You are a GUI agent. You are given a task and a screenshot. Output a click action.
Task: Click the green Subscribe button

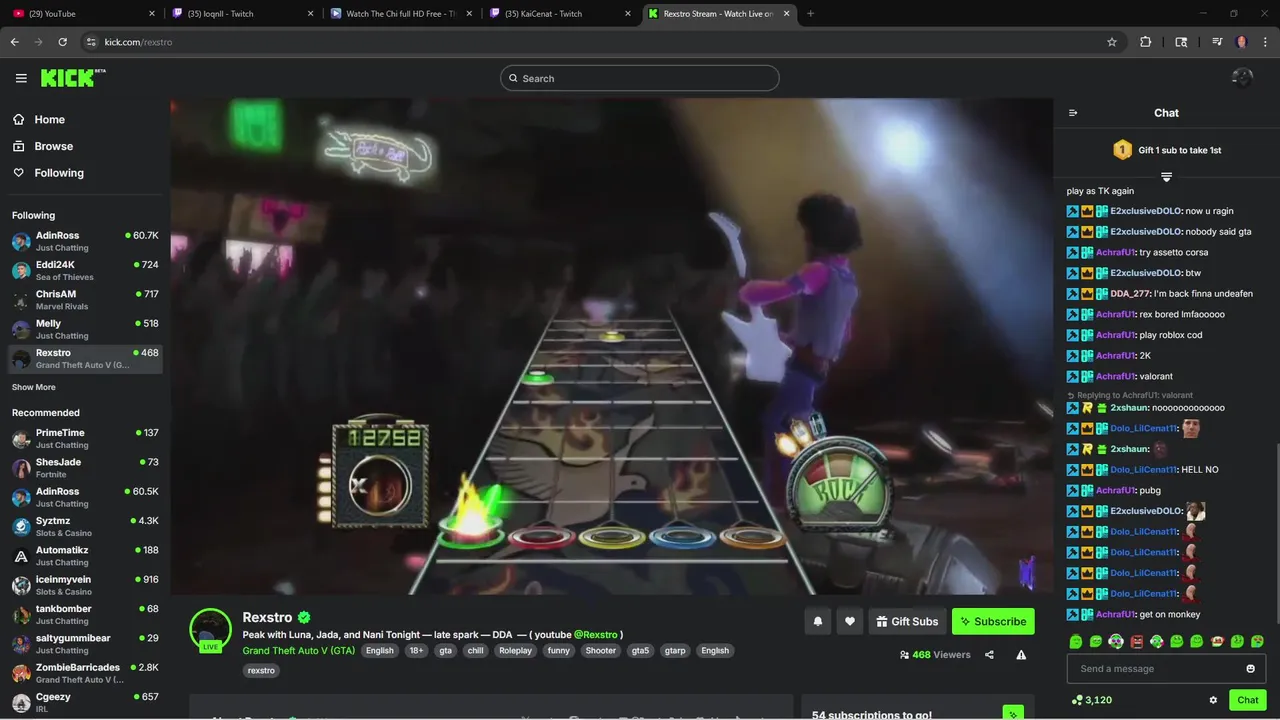[x=993, y=621]
